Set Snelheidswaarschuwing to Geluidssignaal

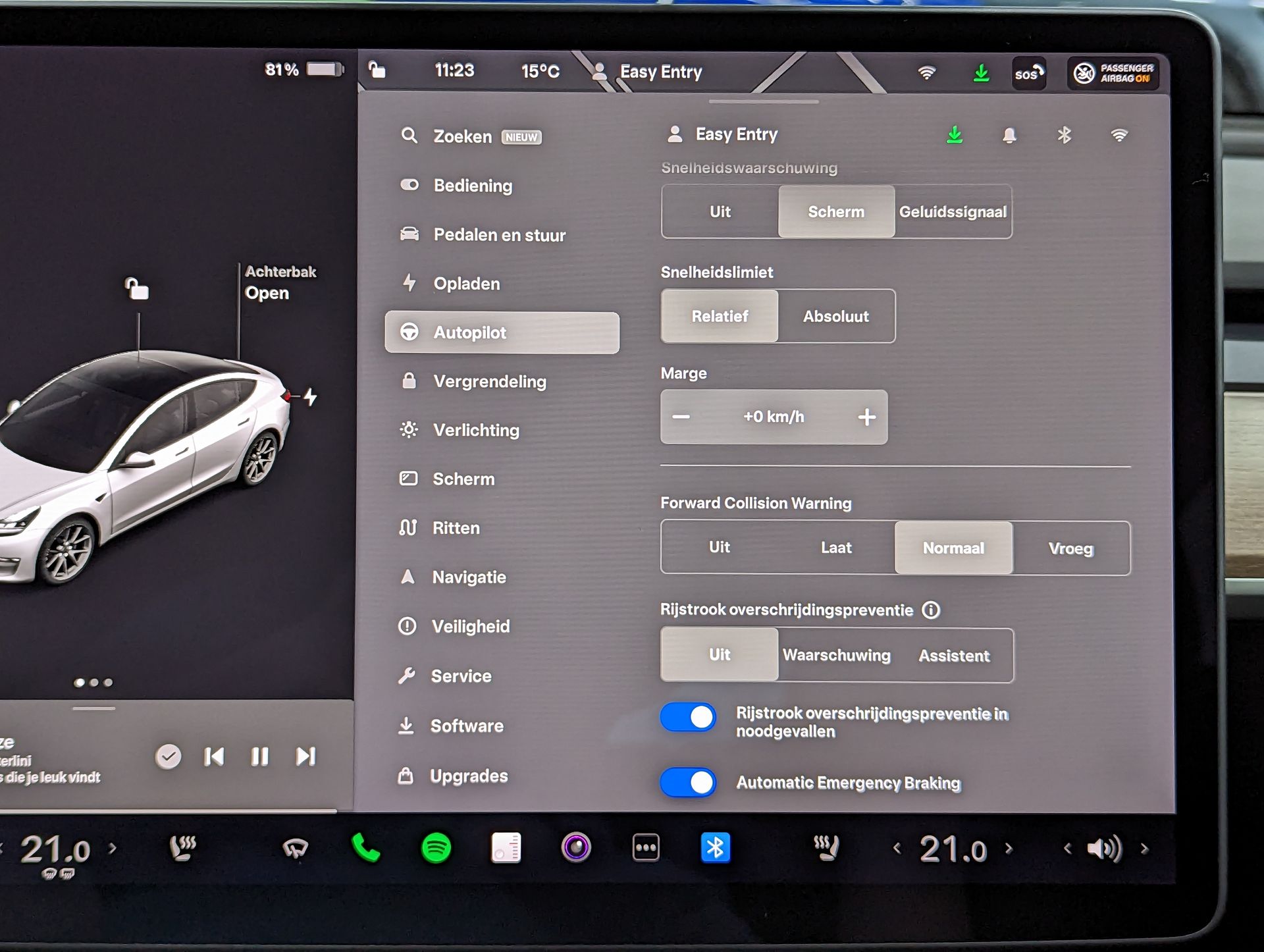953,212
